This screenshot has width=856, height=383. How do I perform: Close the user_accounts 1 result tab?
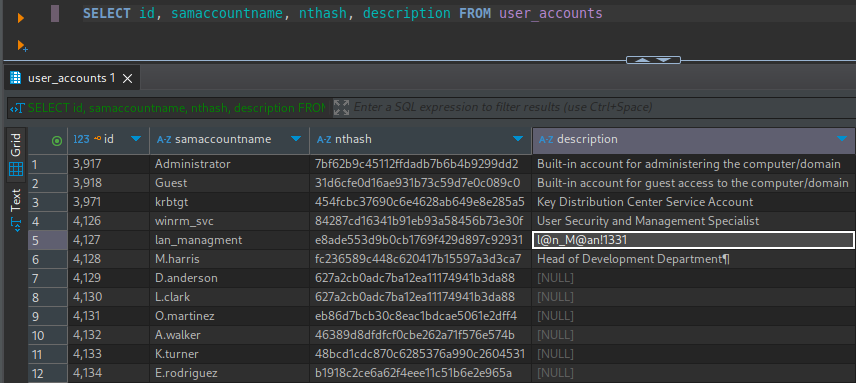pyautogui.click(x=127, y=79)
